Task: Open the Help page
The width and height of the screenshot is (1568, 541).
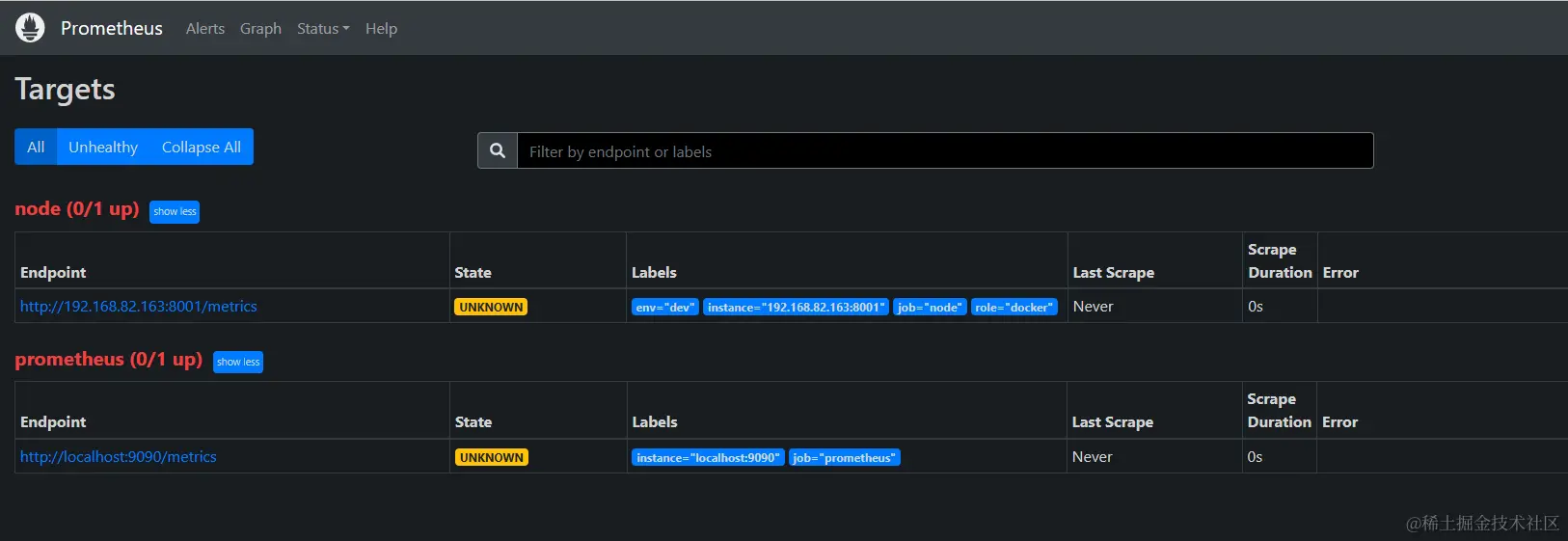Action: (381, 29)
